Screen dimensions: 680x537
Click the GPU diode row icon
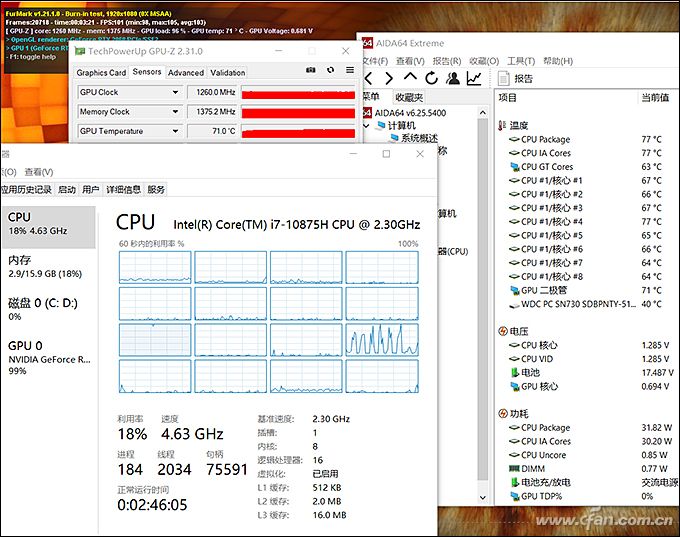(514, 290)
